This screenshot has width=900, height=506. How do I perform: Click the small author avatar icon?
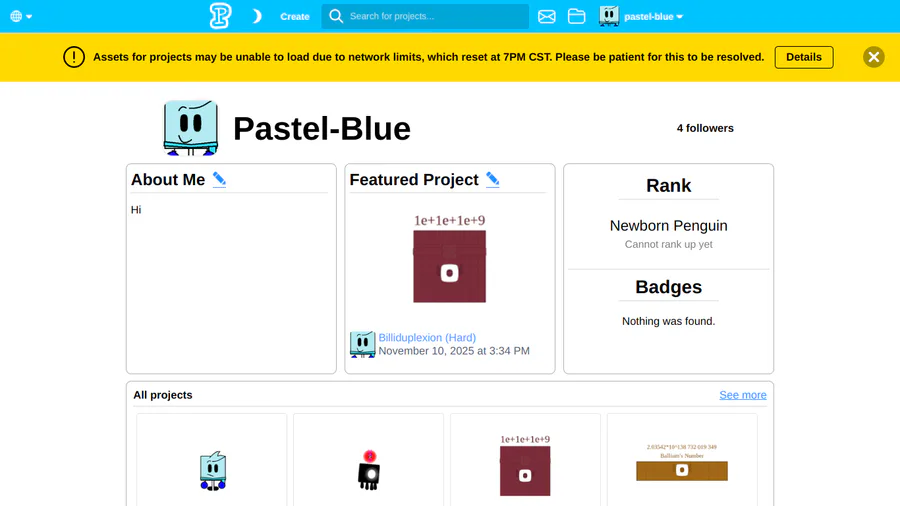tap(362, 344)
